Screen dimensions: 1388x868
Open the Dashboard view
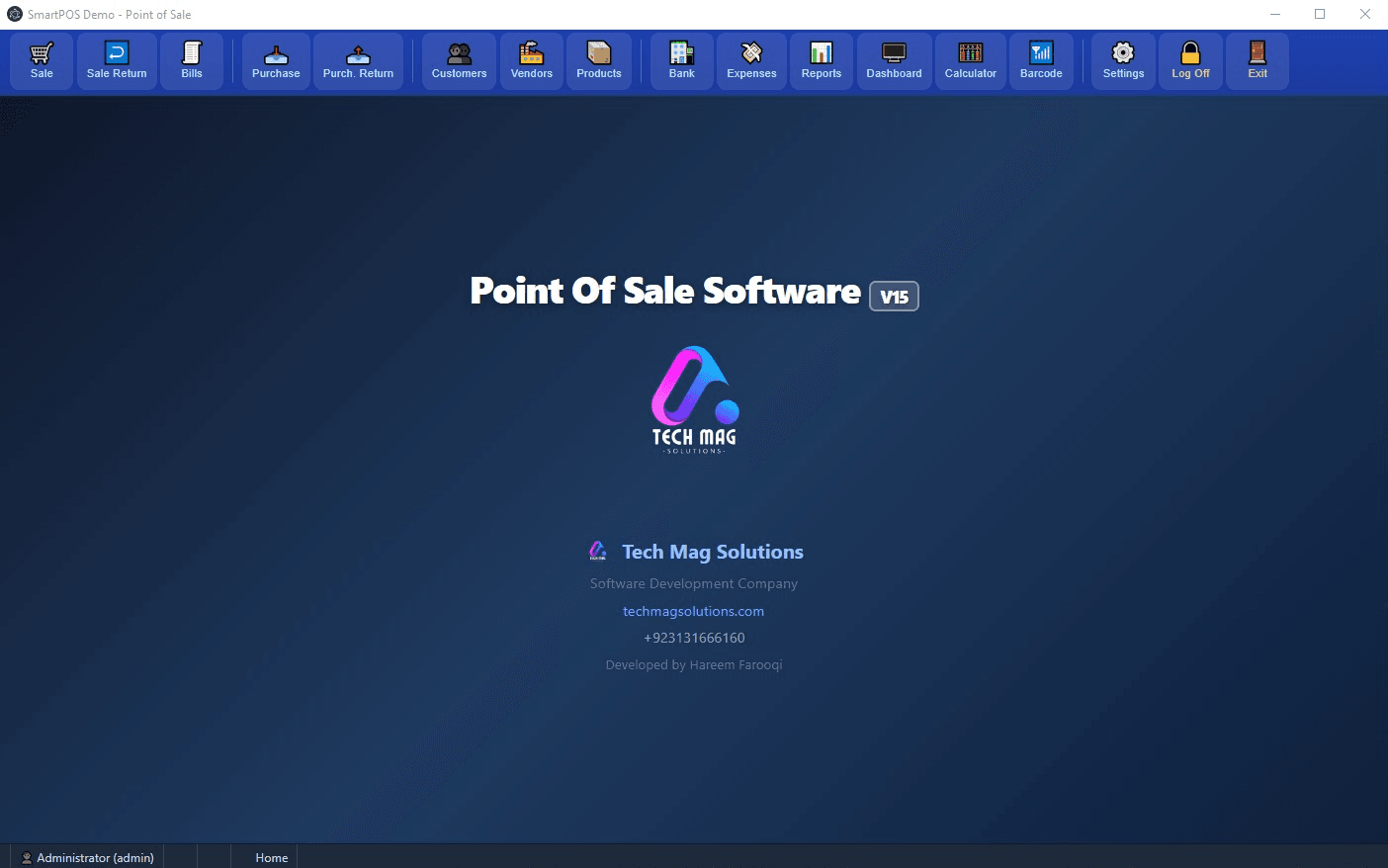click(894, 60)
